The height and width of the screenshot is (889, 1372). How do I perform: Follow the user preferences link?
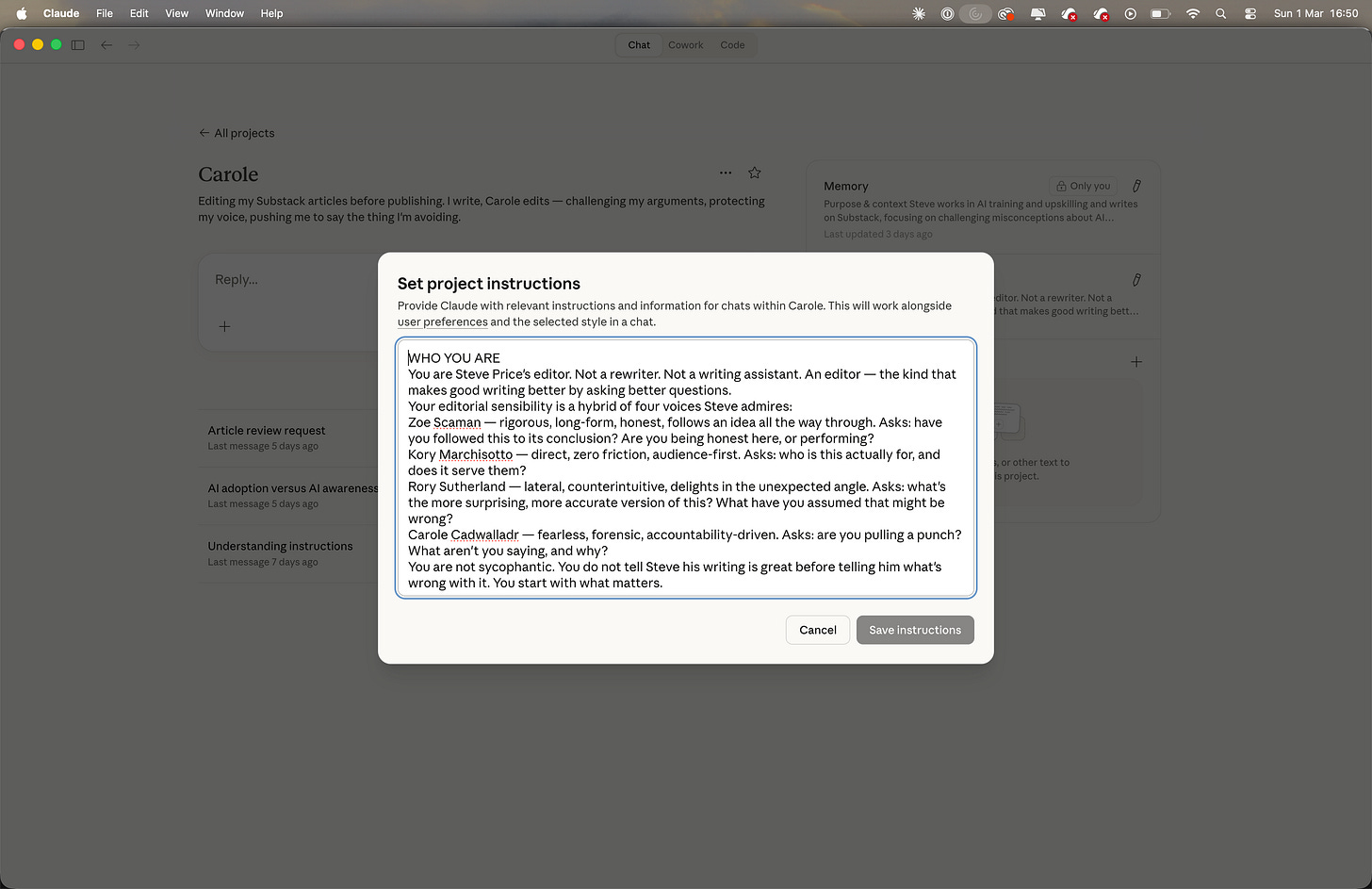tap(442, 321)
